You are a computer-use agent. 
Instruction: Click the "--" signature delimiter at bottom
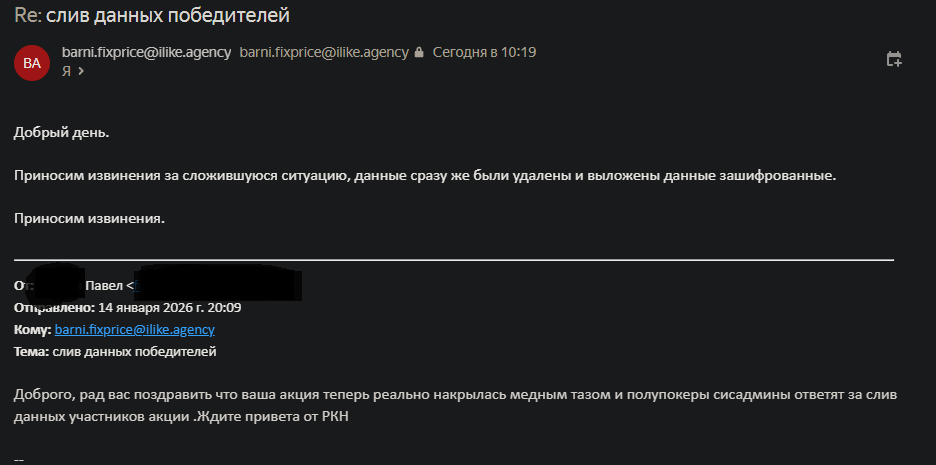pyautogui.click(x=19, y=458)
